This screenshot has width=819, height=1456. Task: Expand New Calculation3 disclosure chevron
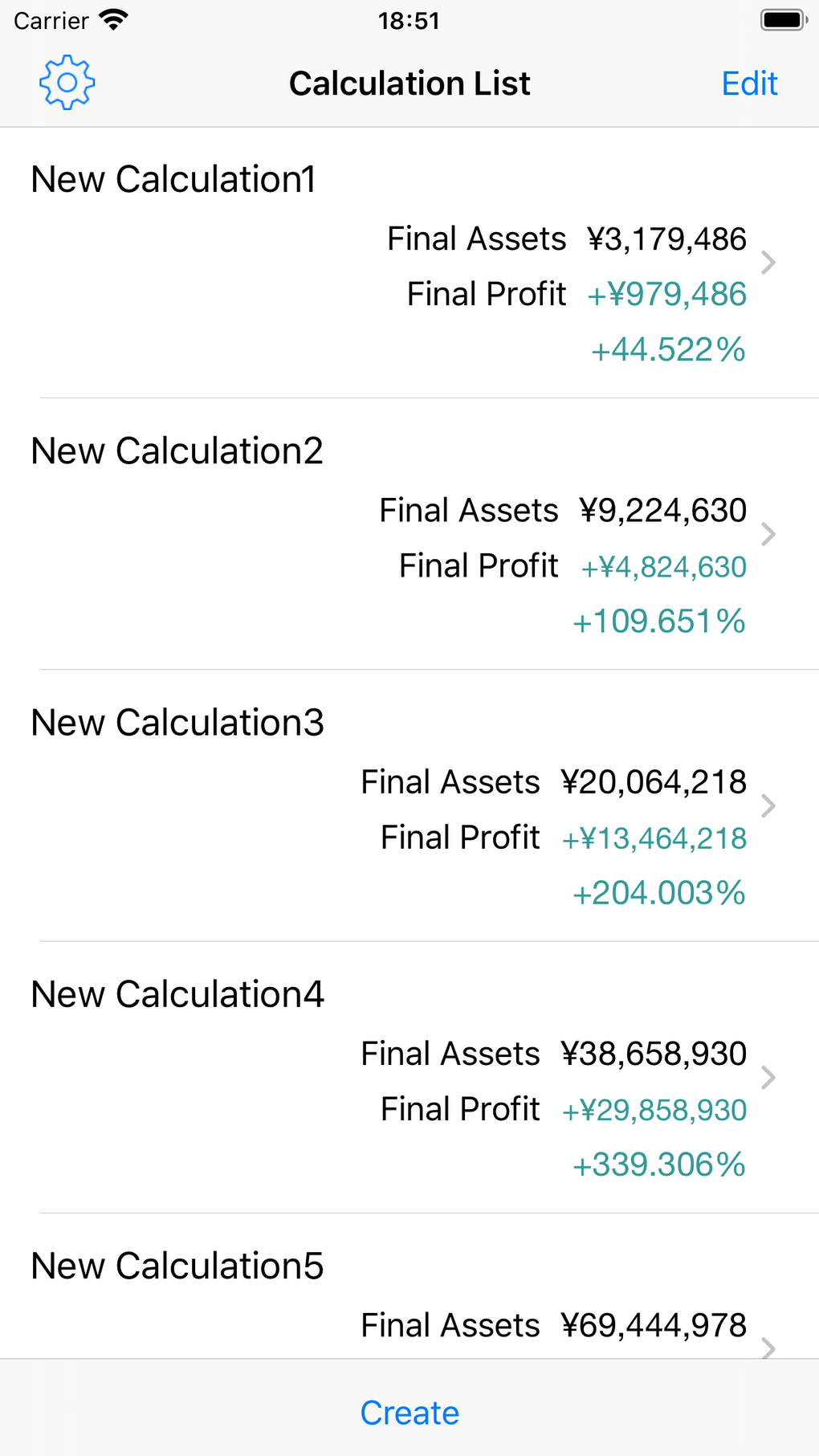[768, 805]
